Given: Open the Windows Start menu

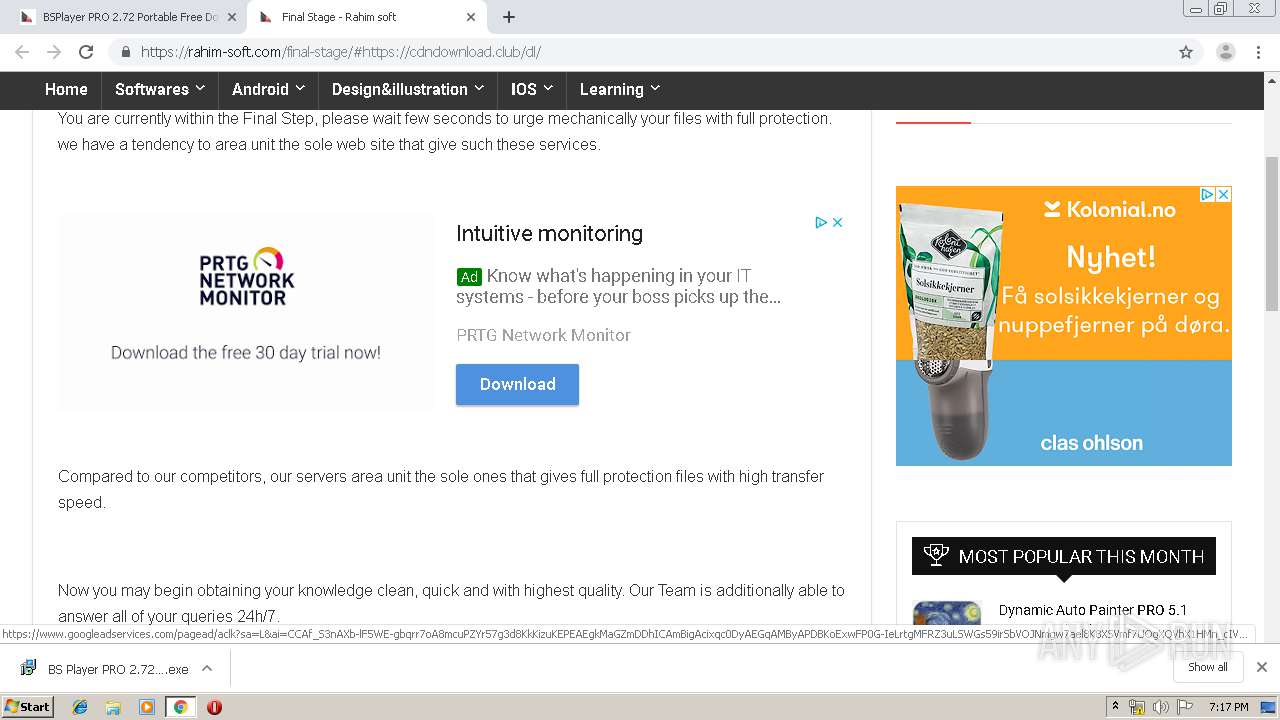Looking at the screenshot, I should 28,706.
